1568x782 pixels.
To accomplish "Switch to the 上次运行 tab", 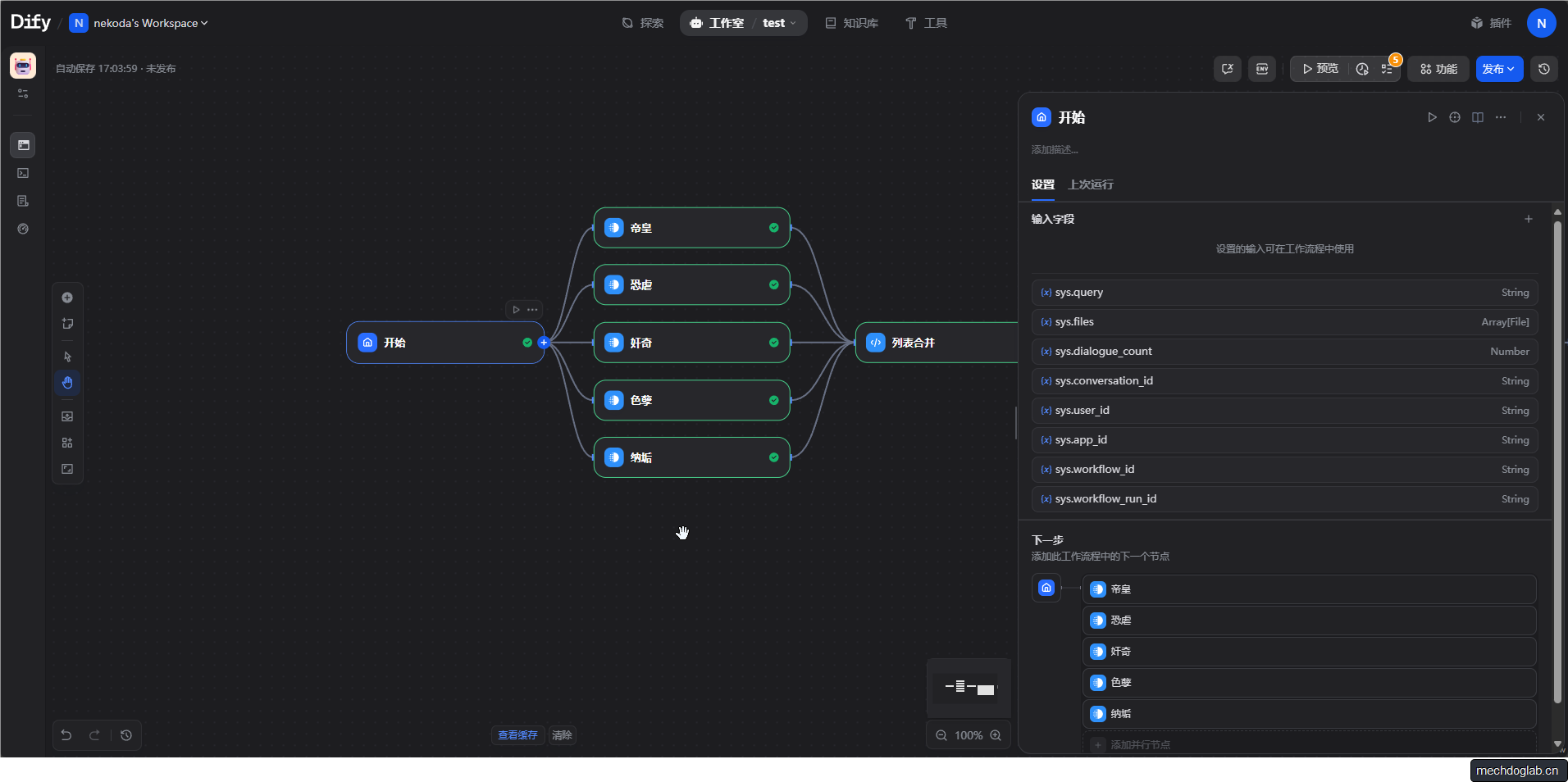I will coord(1091,184).
